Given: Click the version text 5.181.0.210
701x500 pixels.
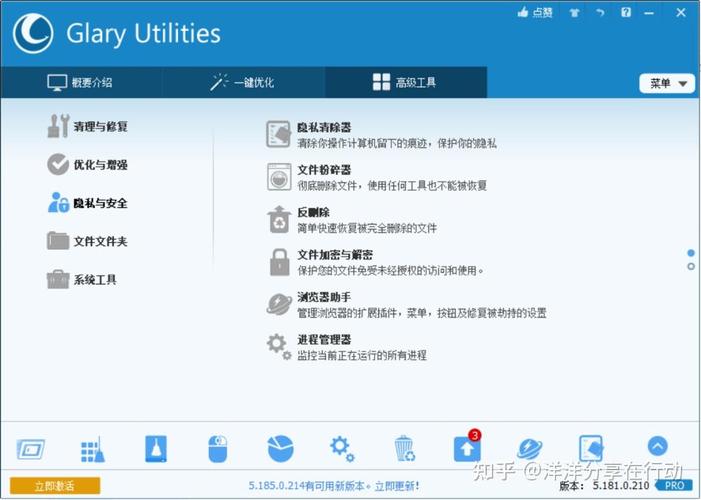Looking at the screenshot, I should 621,486.
